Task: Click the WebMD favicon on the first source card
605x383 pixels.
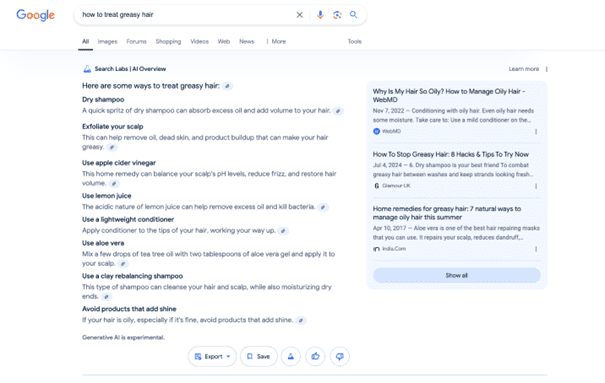Action: (377, 132)
